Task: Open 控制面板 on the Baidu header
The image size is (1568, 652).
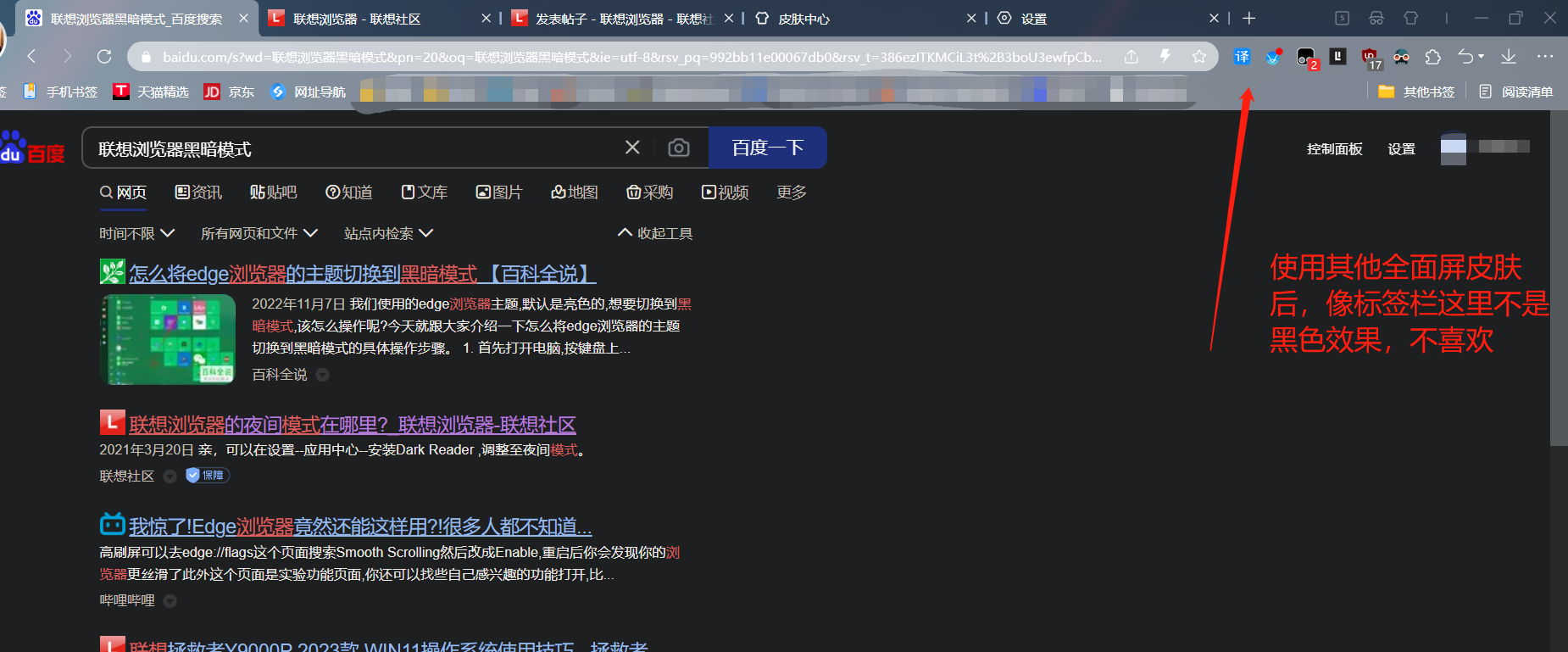Action: [x=1335, y=149]
